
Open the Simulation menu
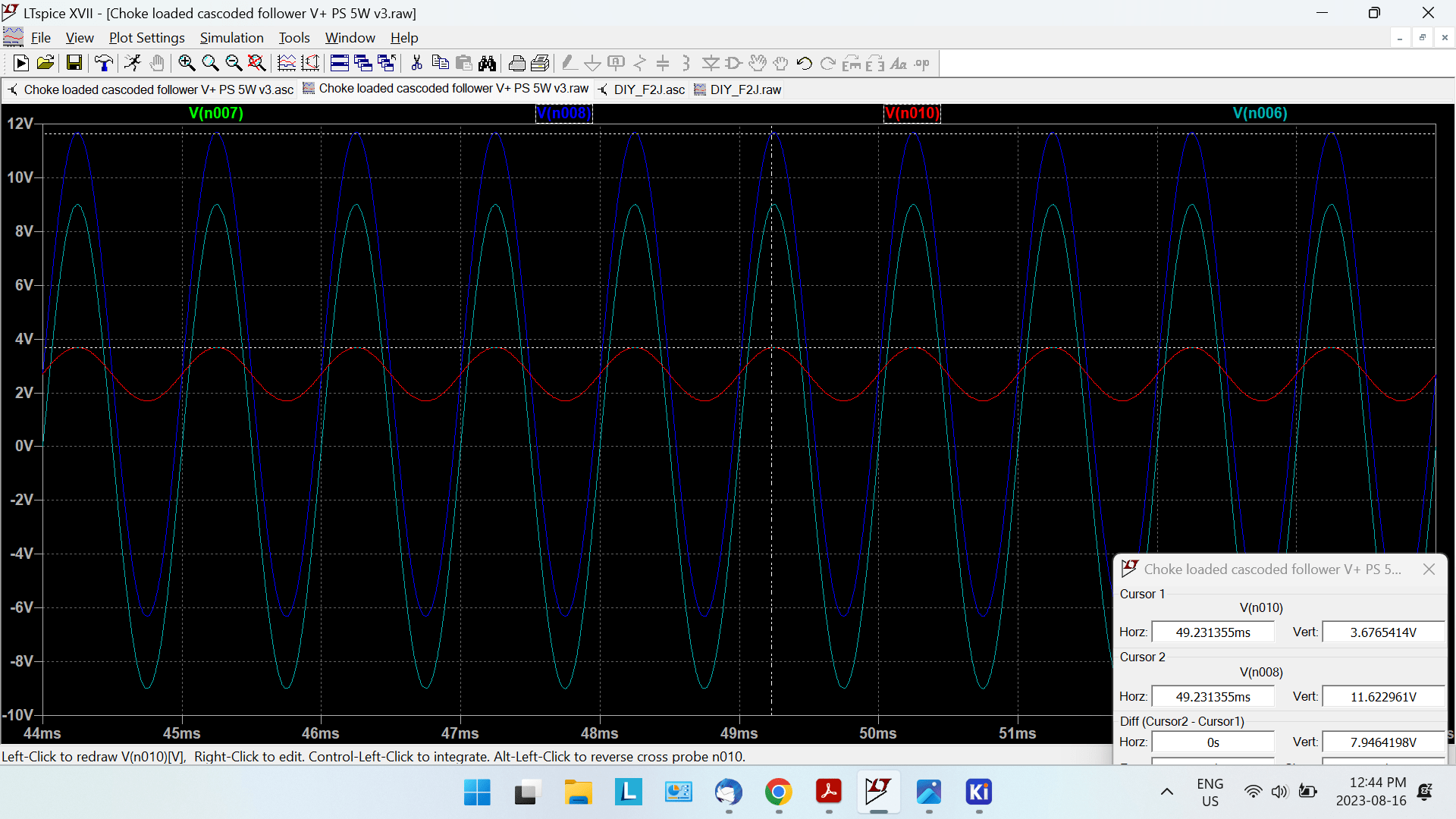click(x=231, y=38)
